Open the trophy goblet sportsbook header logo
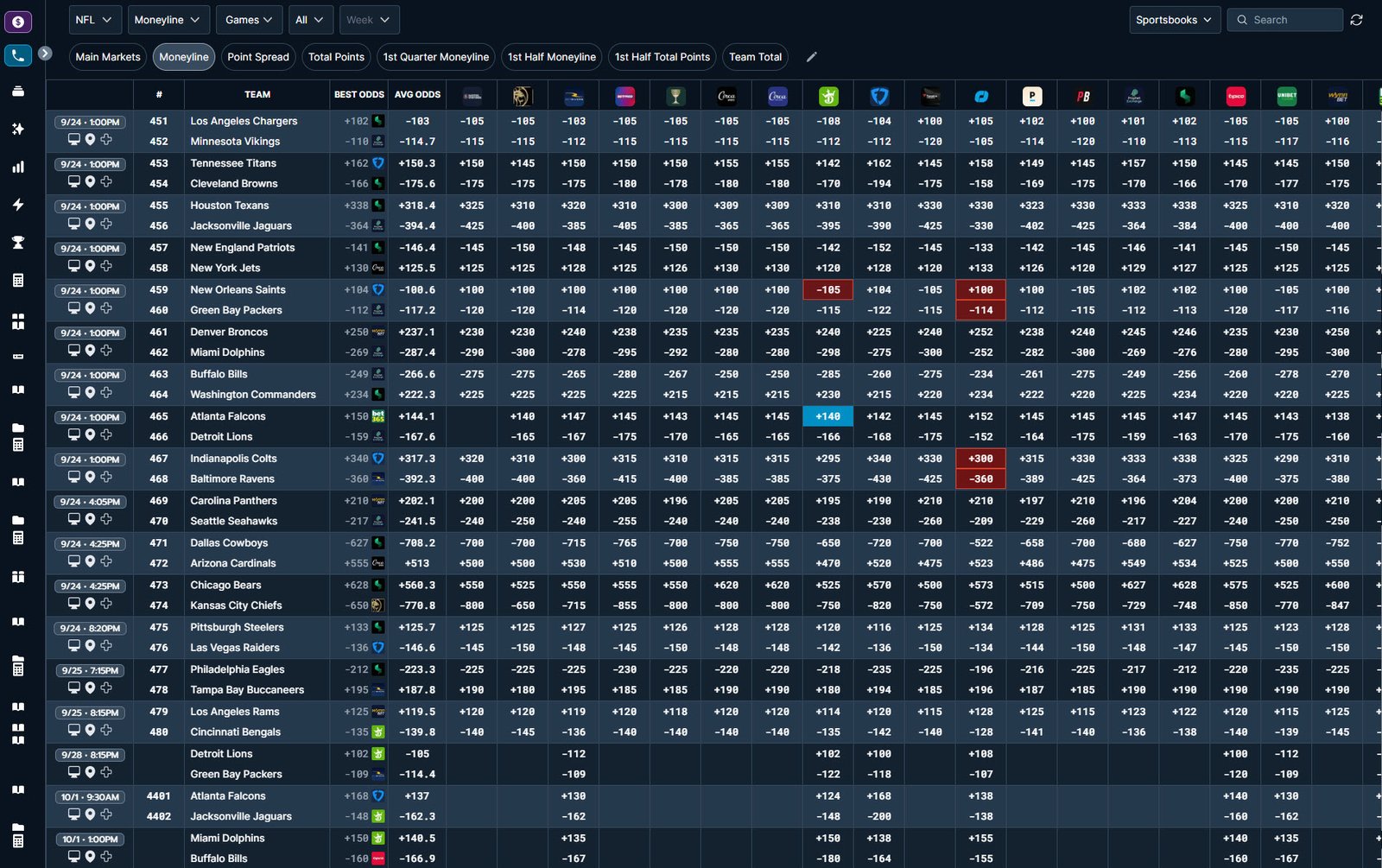The height and width of the screenshot is (868, 1382). [675, 96]
